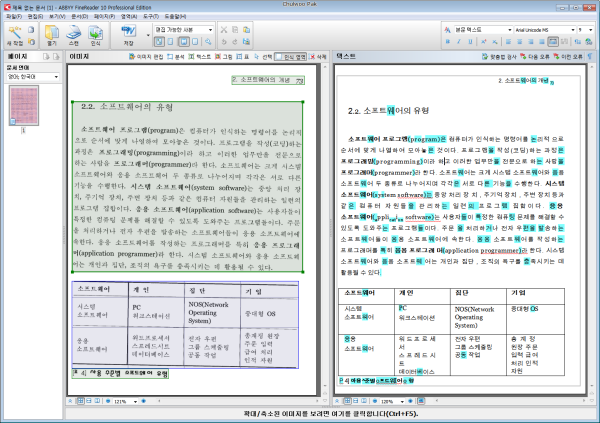Viewport: 600px width, 423px height.
Task: Open the 페이지(P) menu
Action: tap(104, 16)
